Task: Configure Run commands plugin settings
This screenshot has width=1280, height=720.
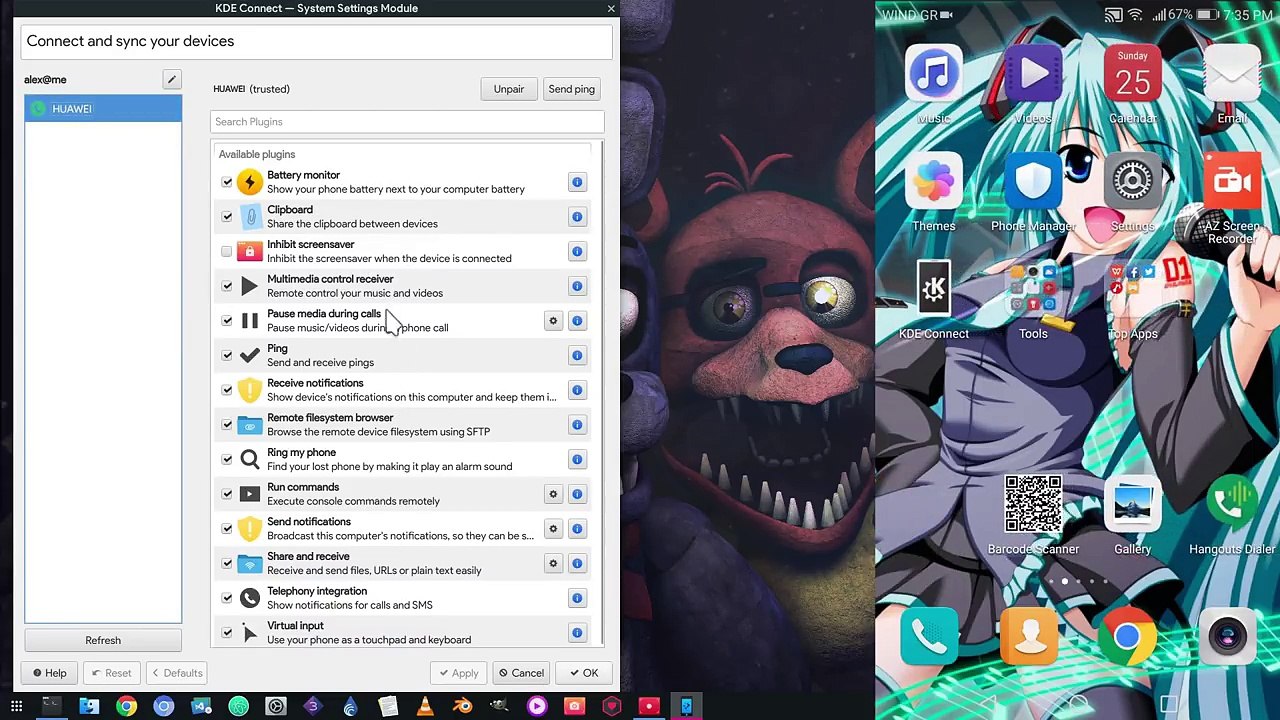Action: [553, 494]
